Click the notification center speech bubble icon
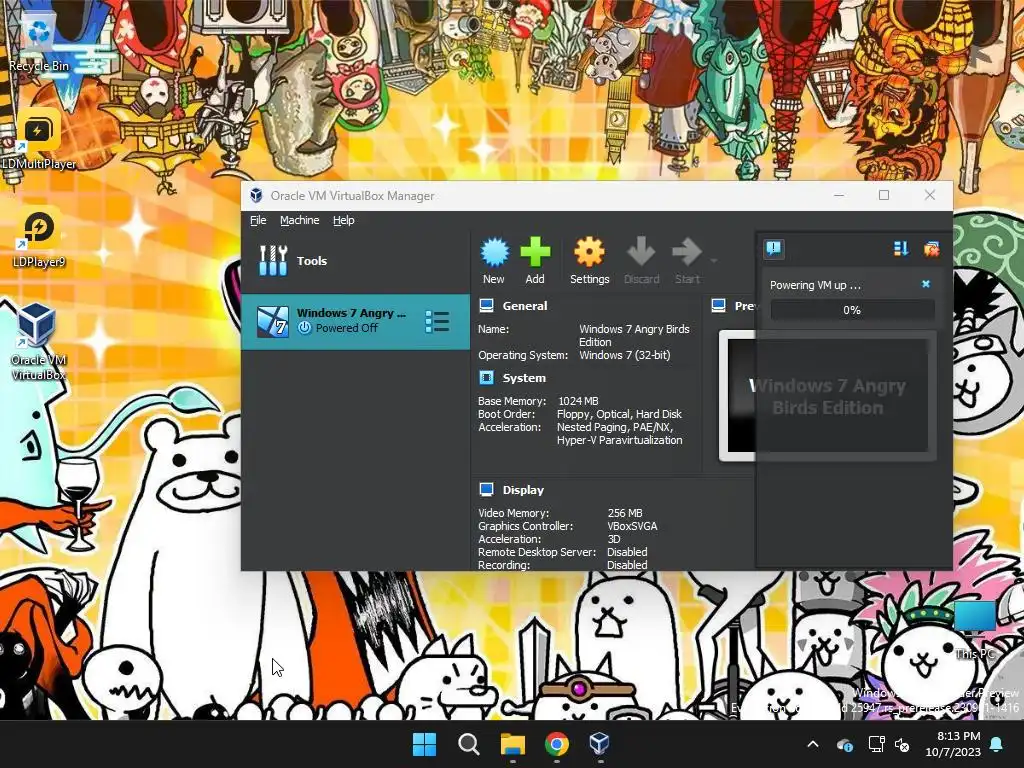The width and height of the screenshot is (1024, 768). click(x=774, y=249)
